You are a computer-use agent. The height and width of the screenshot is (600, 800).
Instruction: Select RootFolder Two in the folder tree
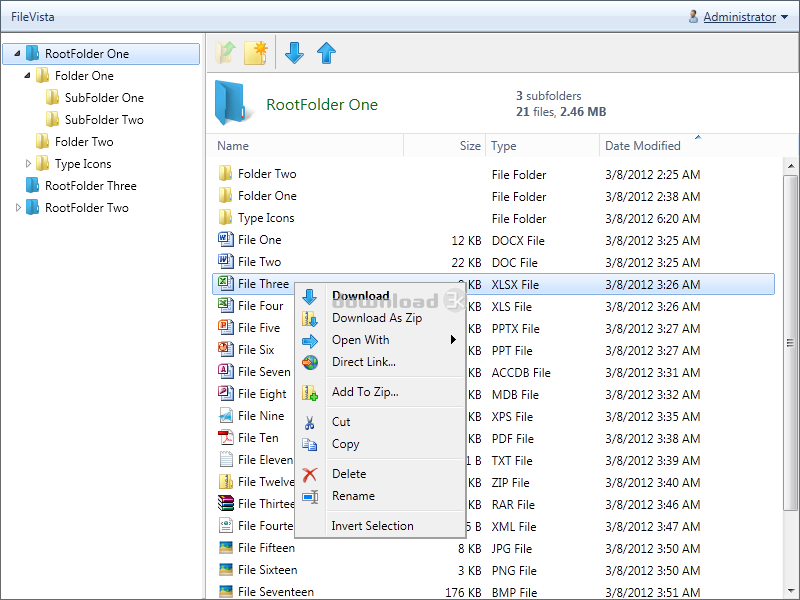[87, 207]
